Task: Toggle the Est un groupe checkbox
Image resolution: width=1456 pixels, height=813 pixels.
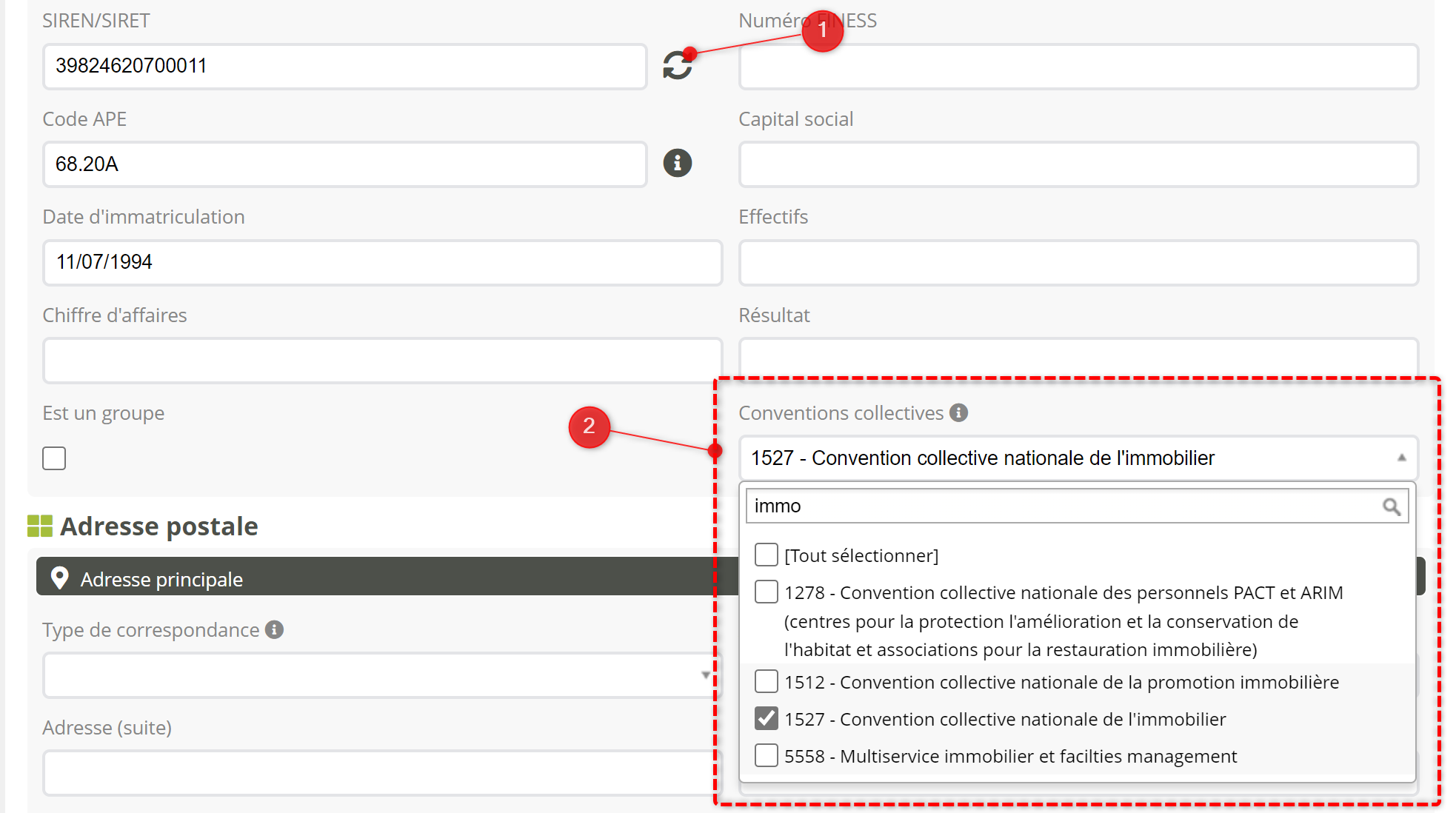Action: pyautogui.click(x=54, y=458)
